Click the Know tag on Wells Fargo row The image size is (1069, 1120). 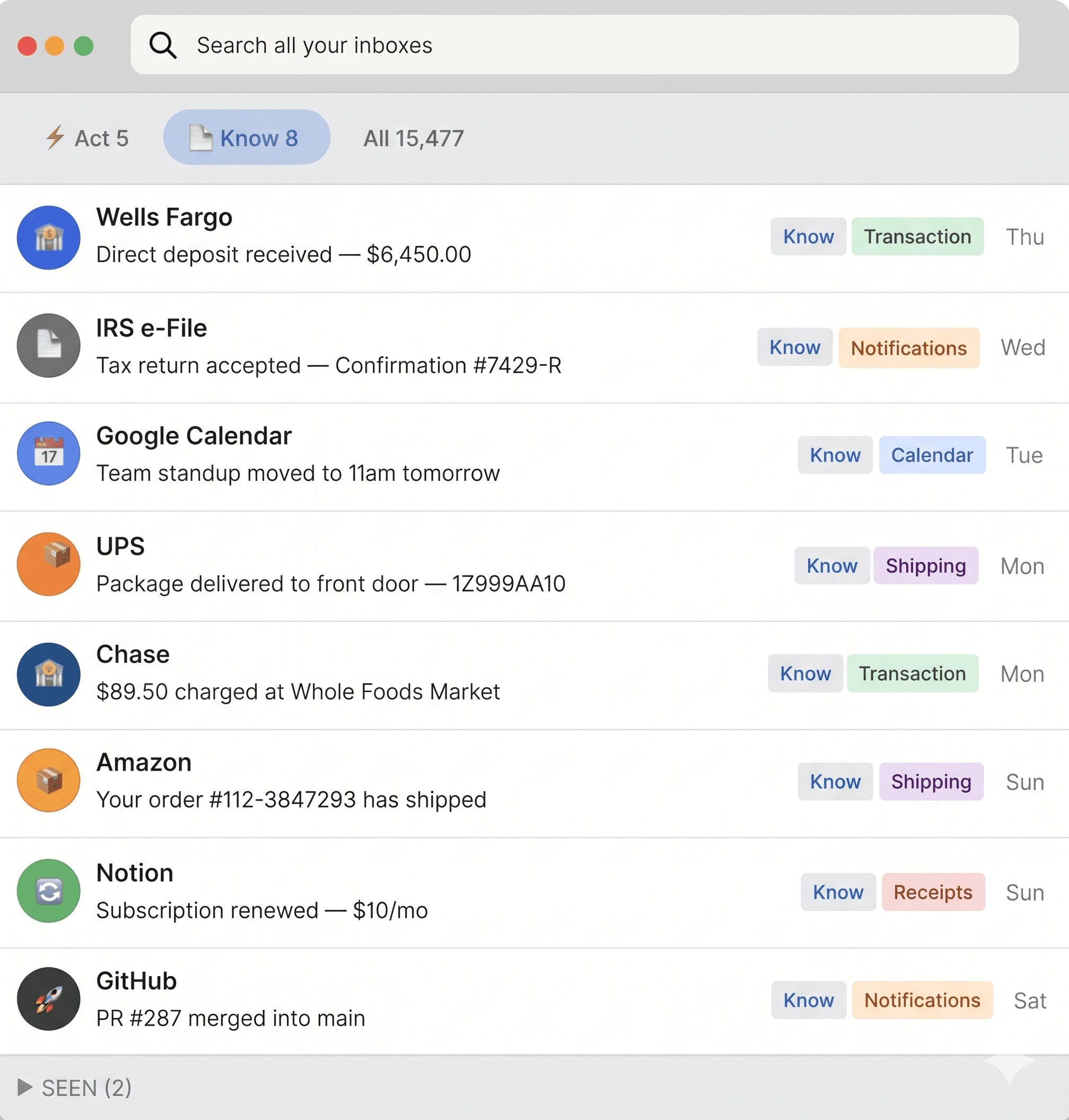(808, 237)
